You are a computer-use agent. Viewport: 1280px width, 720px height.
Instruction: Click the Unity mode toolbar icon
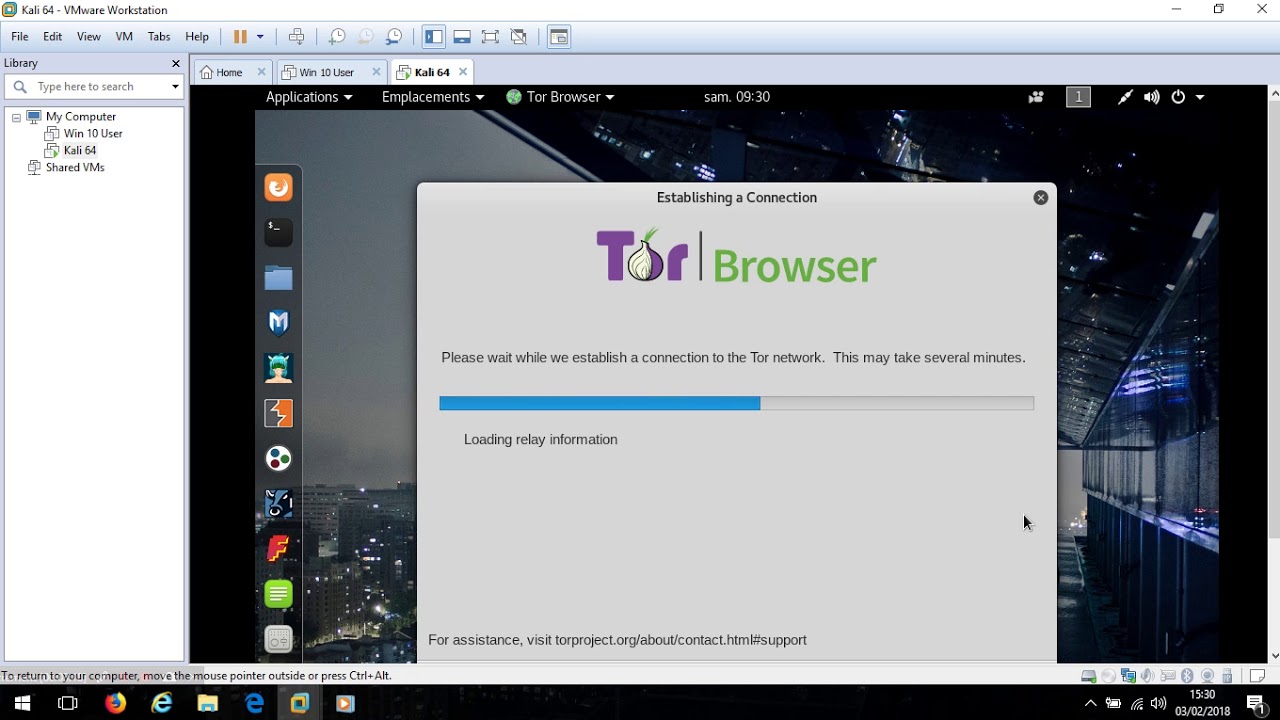click(518, 37)
